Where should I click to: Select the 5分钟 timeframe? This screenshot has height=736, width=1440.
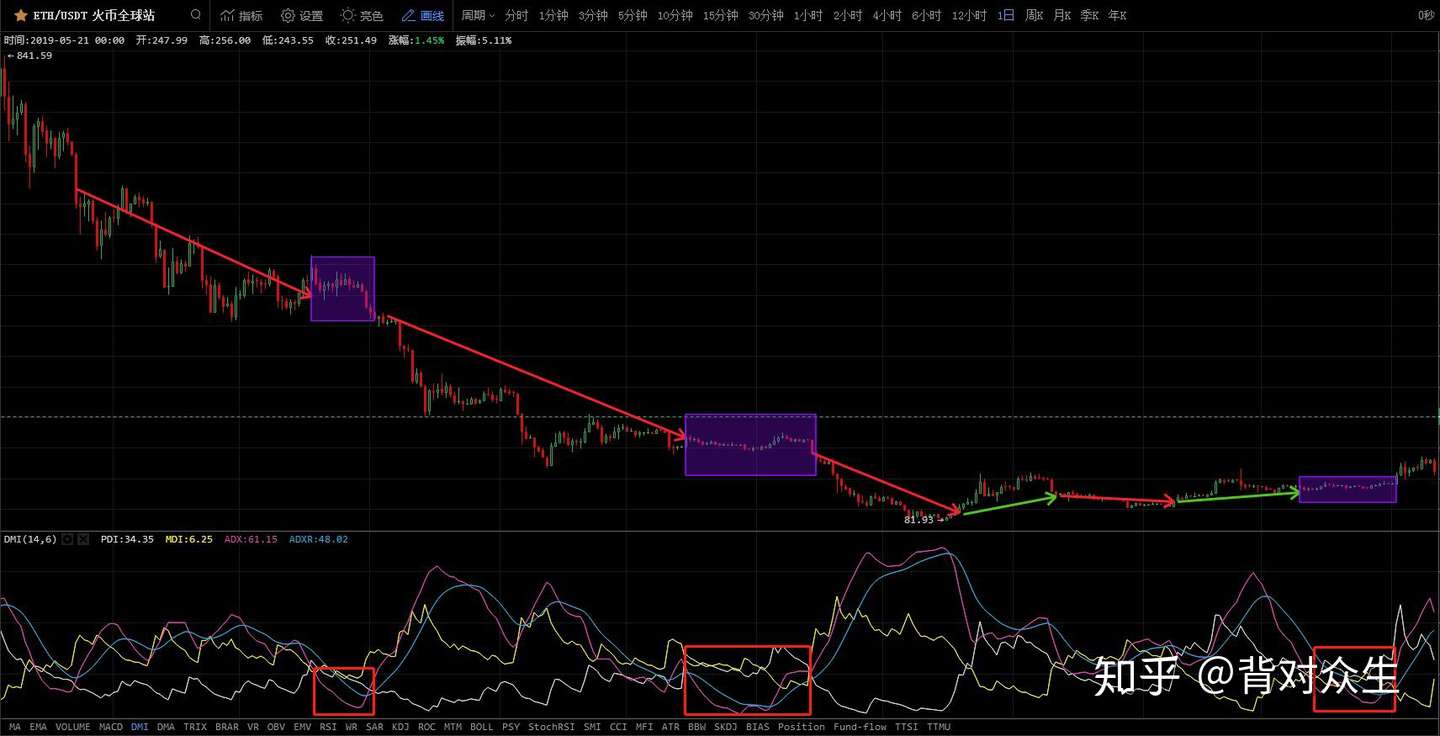click(x=632, y=16)
